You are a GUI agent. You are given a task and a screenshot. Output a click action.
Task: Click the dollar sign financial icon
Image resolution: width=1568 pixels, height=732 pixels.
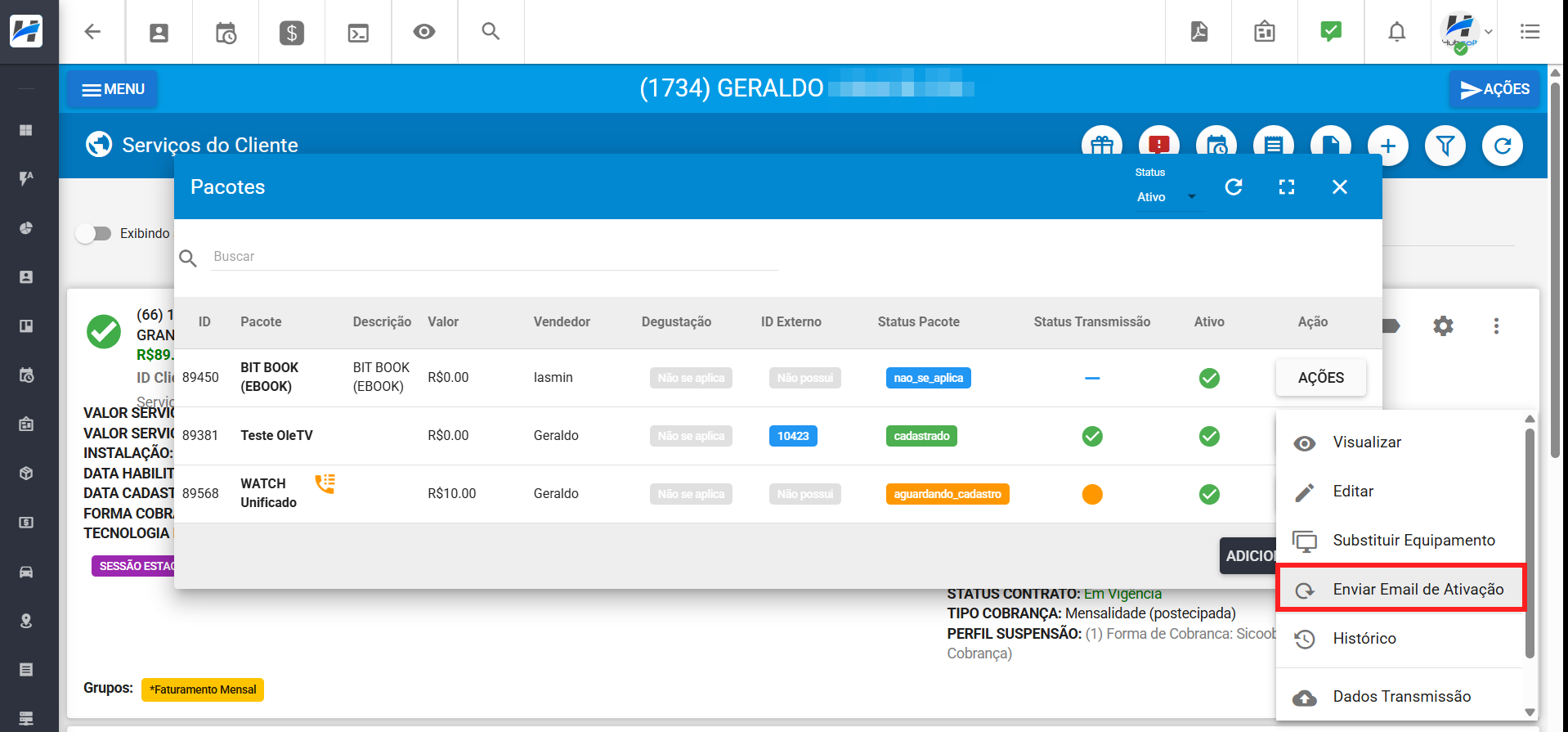pos(291,33)
